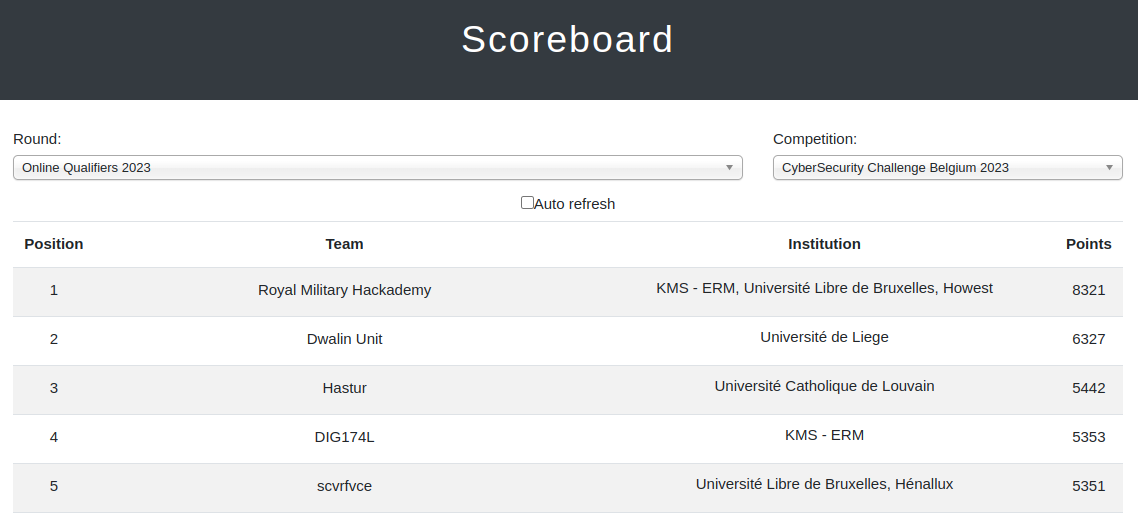Open the Round dropdown

377,168
